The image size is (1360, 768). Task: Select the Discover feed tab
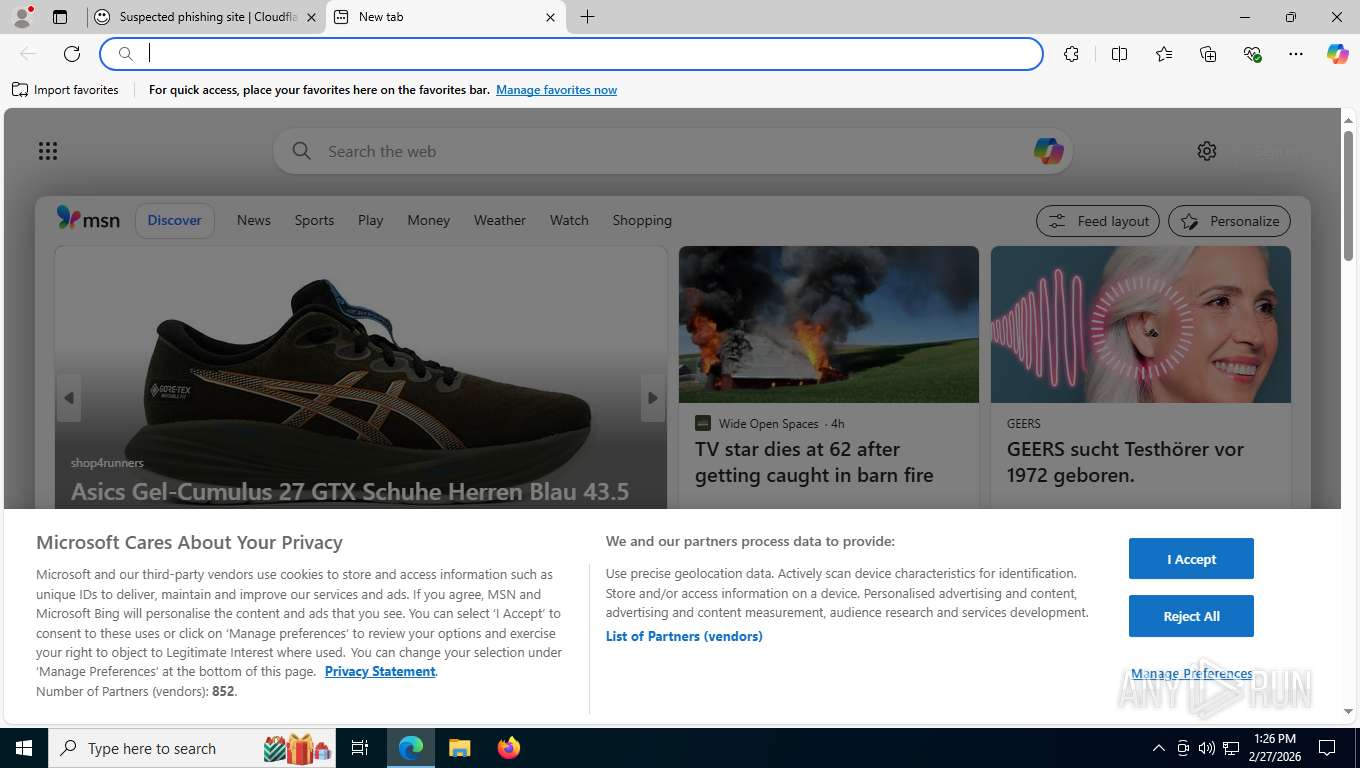click(x=175, y=220)
